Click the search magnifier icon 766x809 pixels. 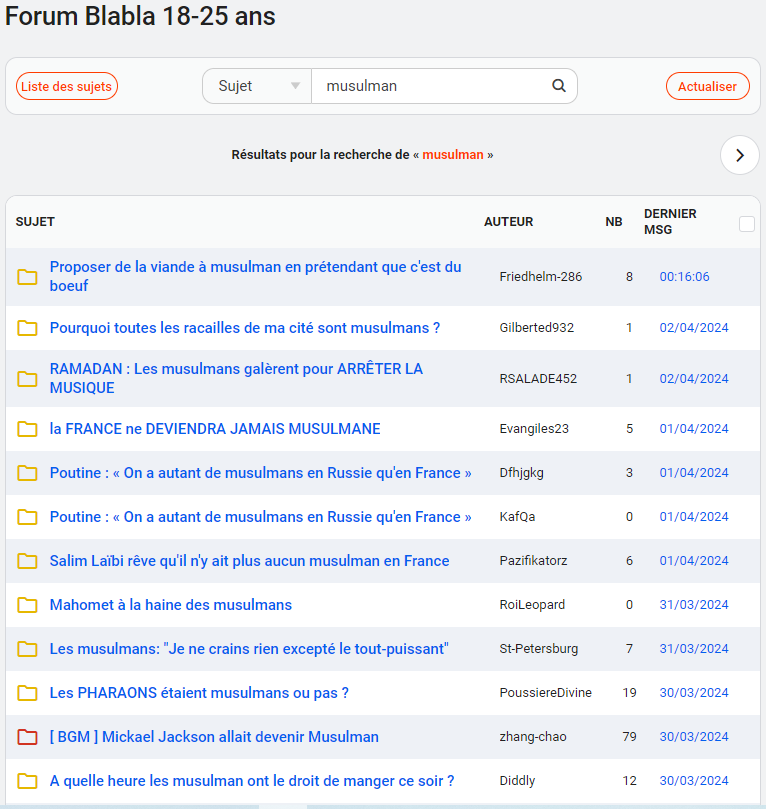point(559,86)
